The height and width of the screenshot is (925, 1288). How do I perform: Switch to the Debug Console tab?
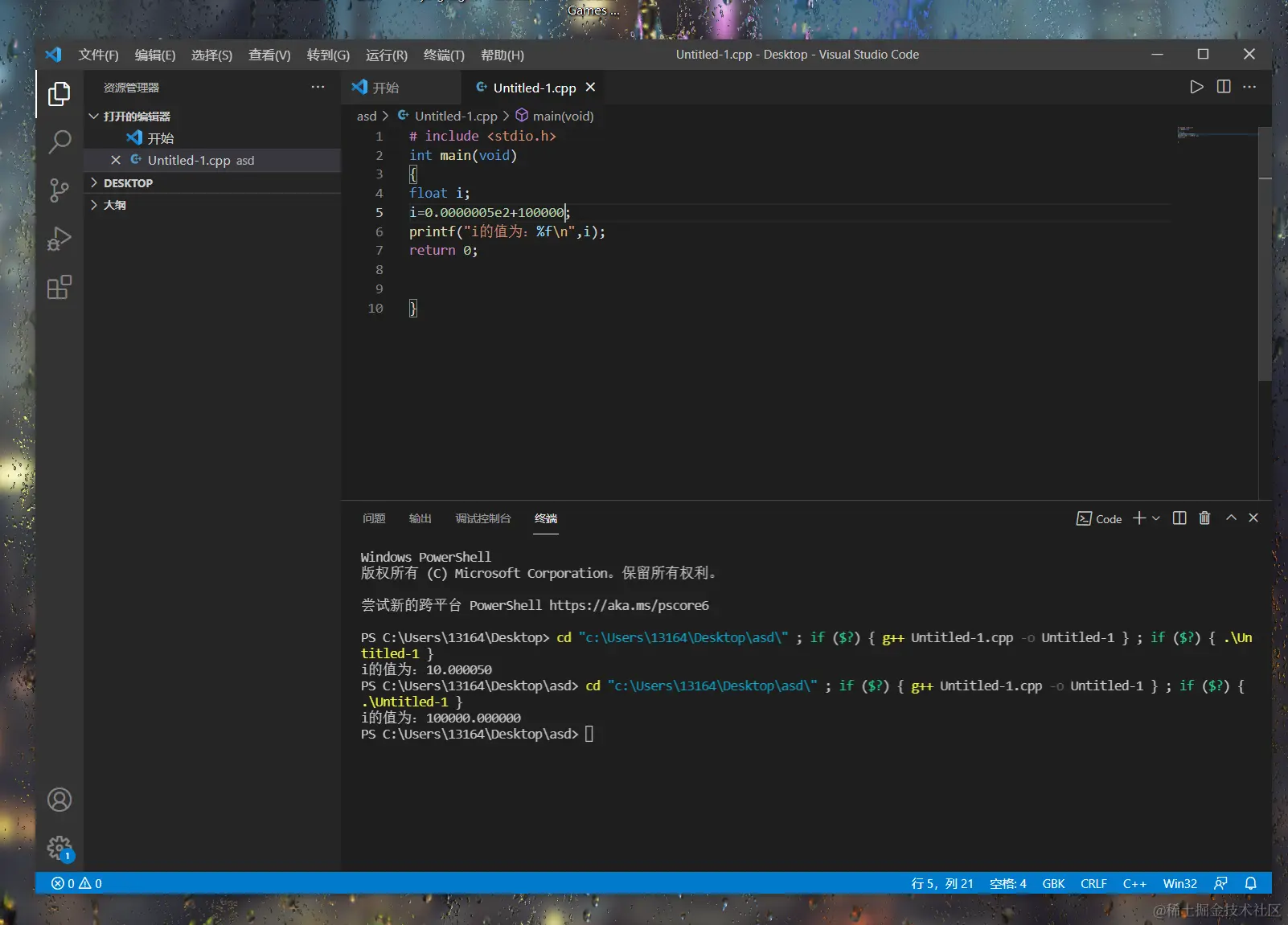483,518
